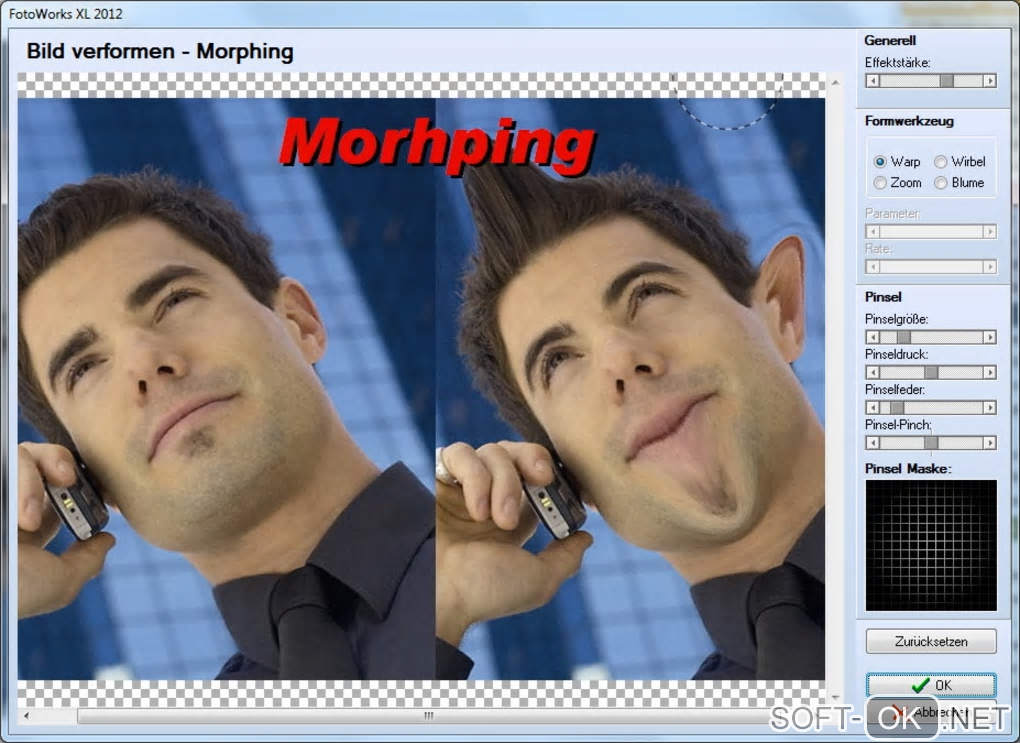This screenshot has width=1020, height=743.
Task: Click the Pinsel-Pinch slider thumb
Action: click(932, 442)
